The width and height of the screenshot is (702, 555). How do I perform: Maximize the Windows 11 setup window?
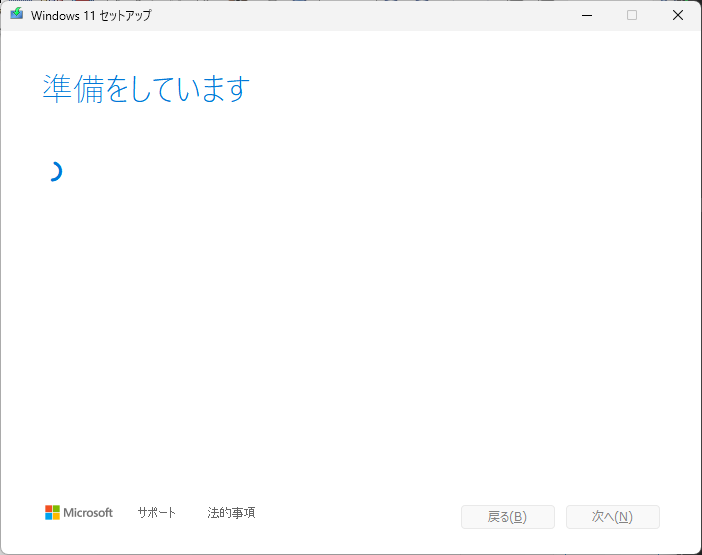(x=632, y=15)
